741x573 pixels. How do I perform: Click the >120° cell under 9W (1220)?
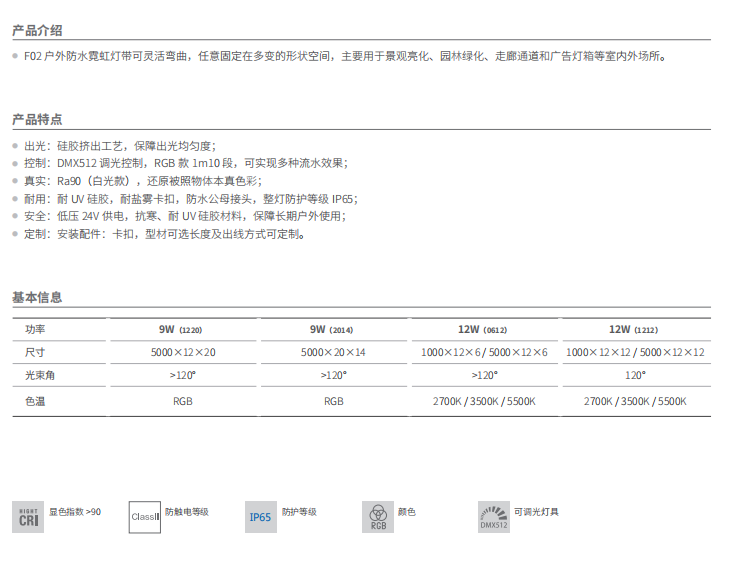[183, 375]
